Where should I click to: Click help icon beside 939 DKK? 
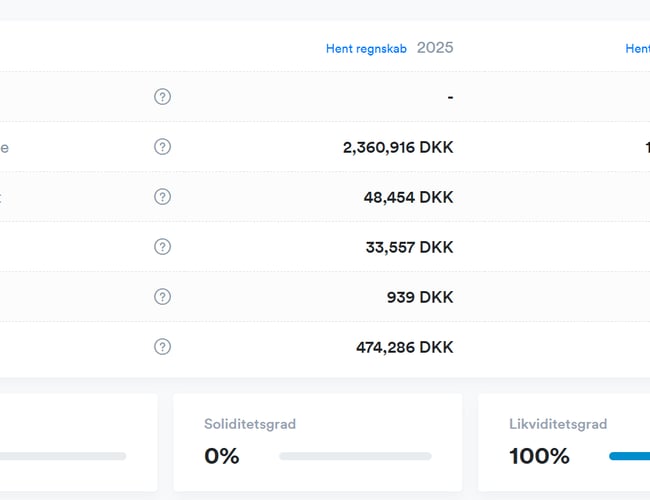162,297
